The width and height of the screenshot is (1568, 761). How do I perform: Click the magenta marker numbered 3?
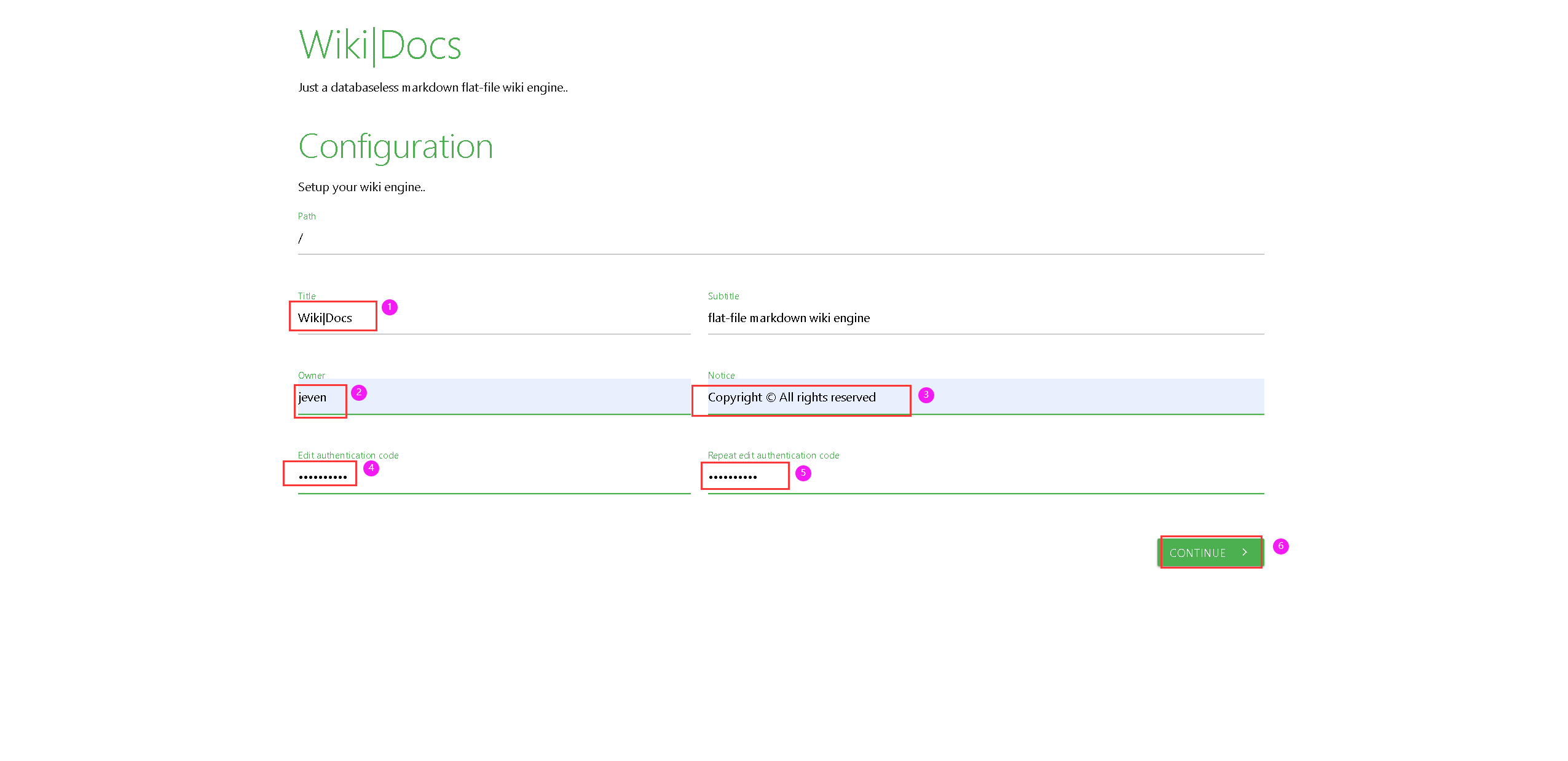[926, 395]
